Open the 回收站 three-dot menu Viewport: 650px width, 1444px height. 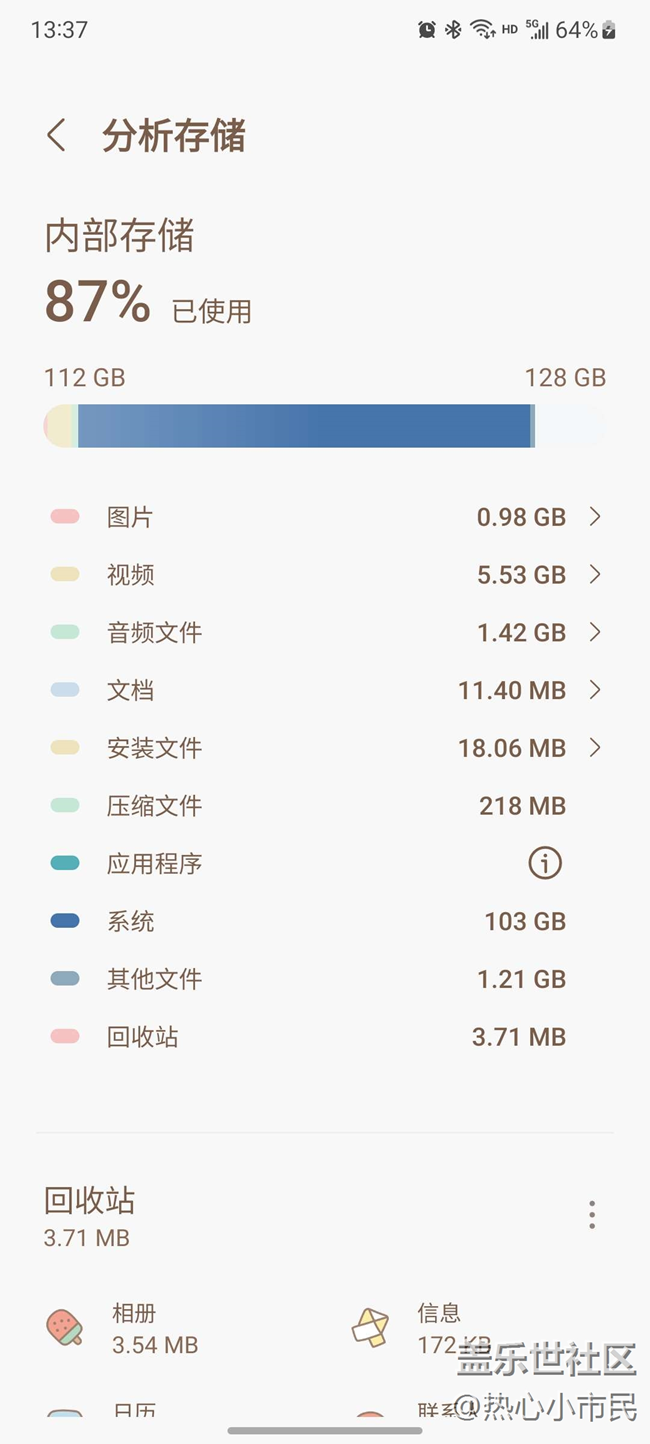592,1215
